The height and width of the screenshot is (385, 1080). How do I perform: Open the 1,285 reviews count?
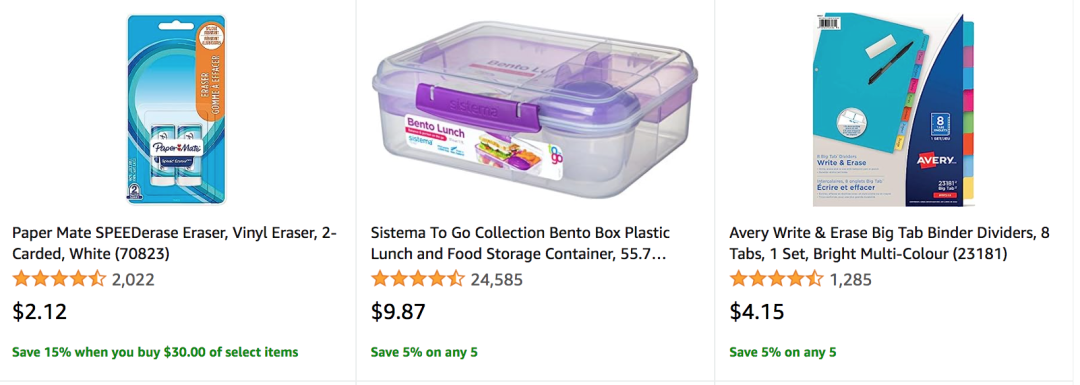[851, 280]
